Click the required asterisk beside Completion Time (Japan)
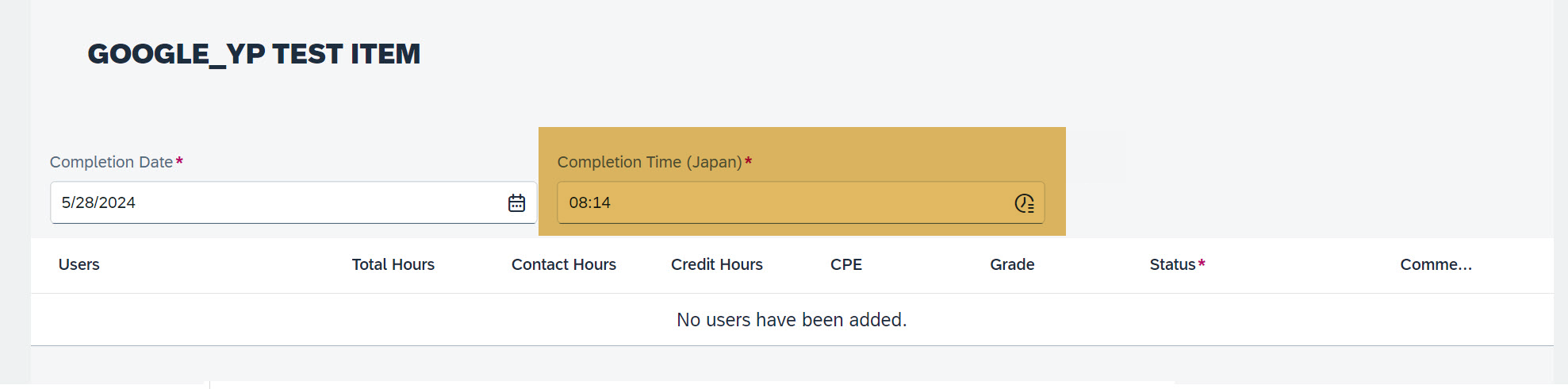Screen dimensions: 1568x389 click(x=748, y=161)
